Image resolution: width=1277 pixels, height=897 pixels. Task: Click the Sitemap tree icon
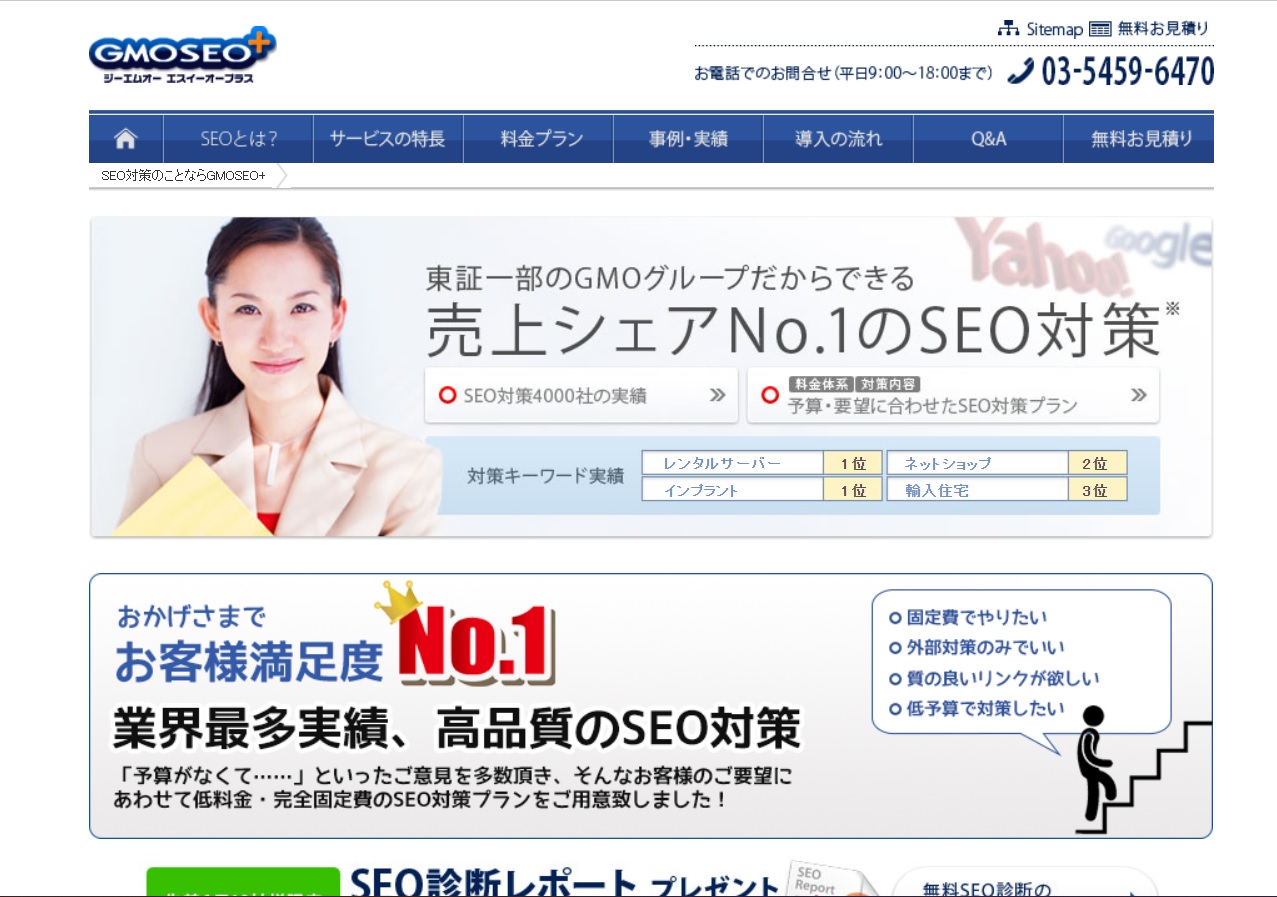coord(1009,28)
